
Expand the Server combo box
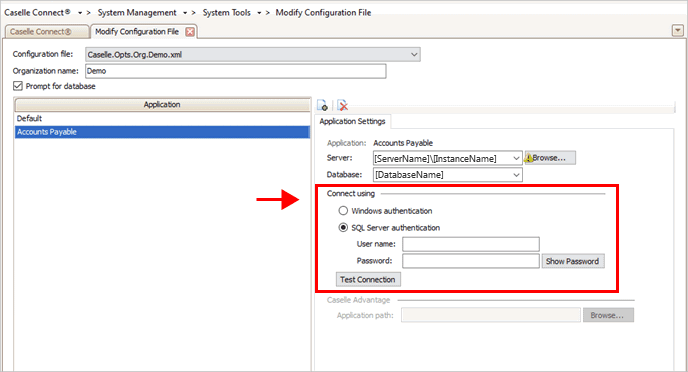tap(516, 158)
